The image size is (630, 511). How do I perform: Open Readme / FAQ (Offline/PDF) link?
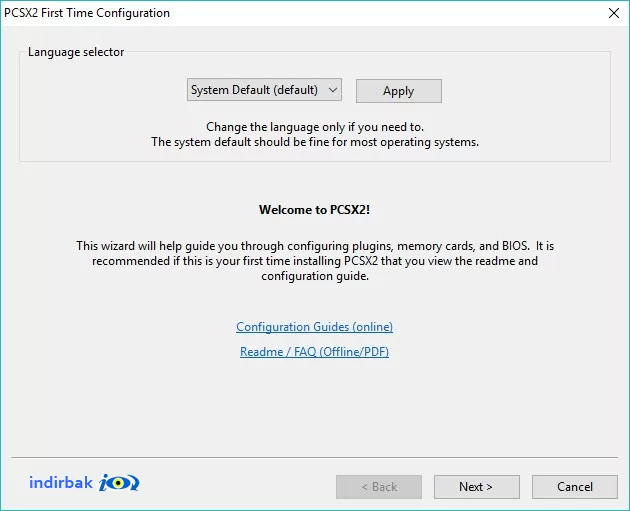(x=315, y=352)
